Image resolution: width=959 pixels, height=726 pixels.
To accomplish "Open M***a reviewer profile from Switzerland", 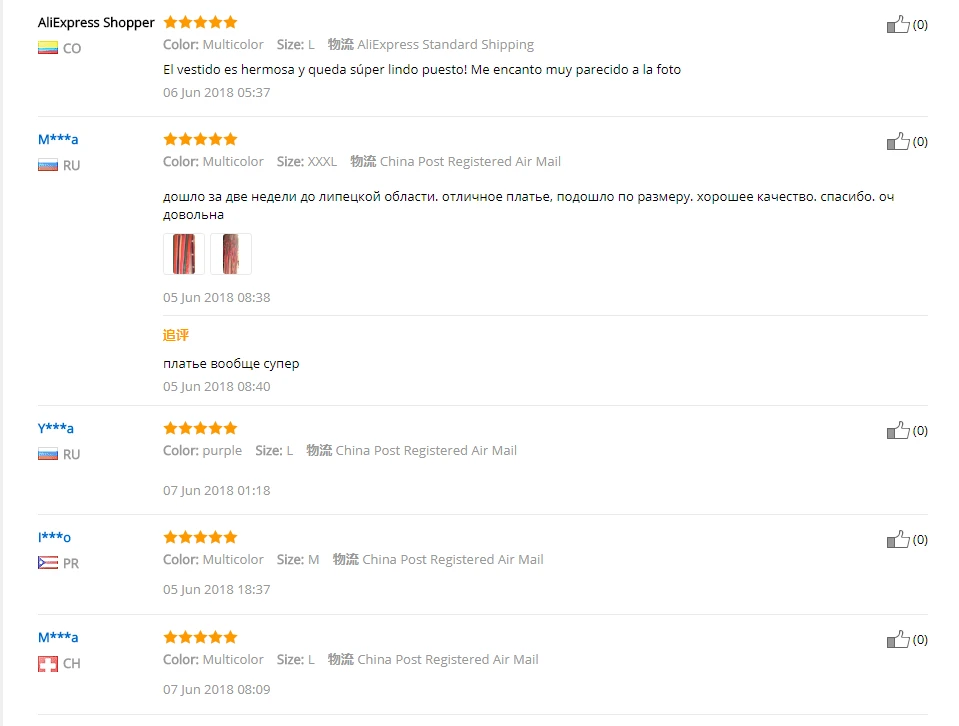I will pos(58,637).
